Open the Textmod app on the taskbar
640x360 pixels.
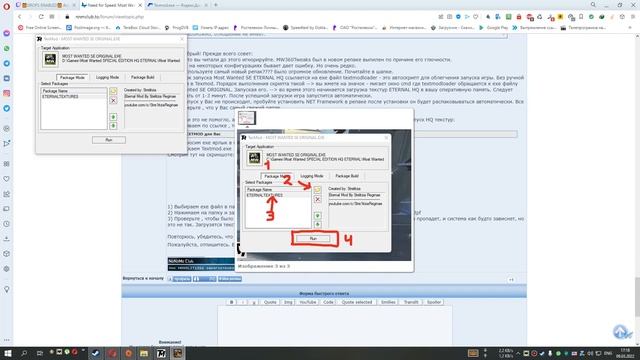161,353
